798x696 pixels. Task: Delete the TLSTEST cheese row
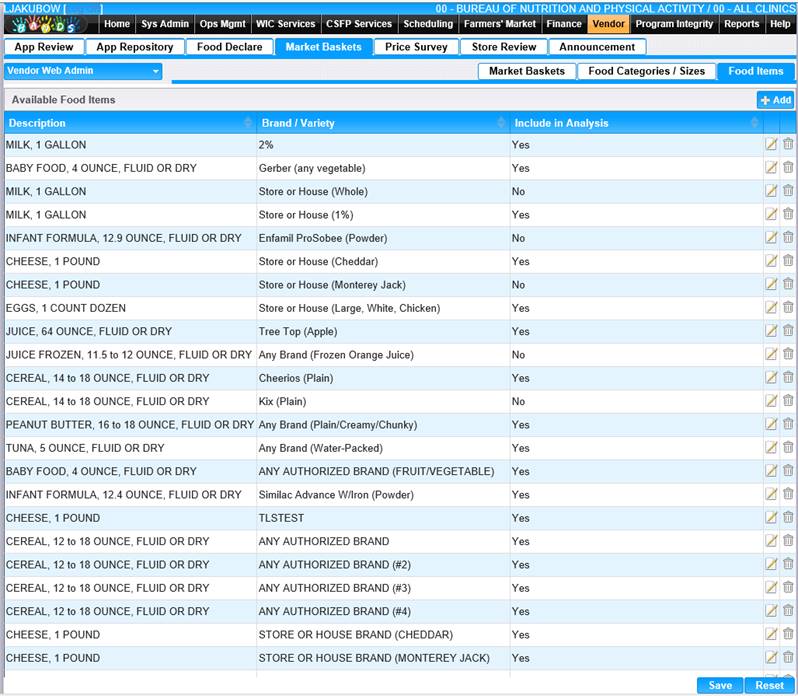pyautogui.click(x=788, y=517)
